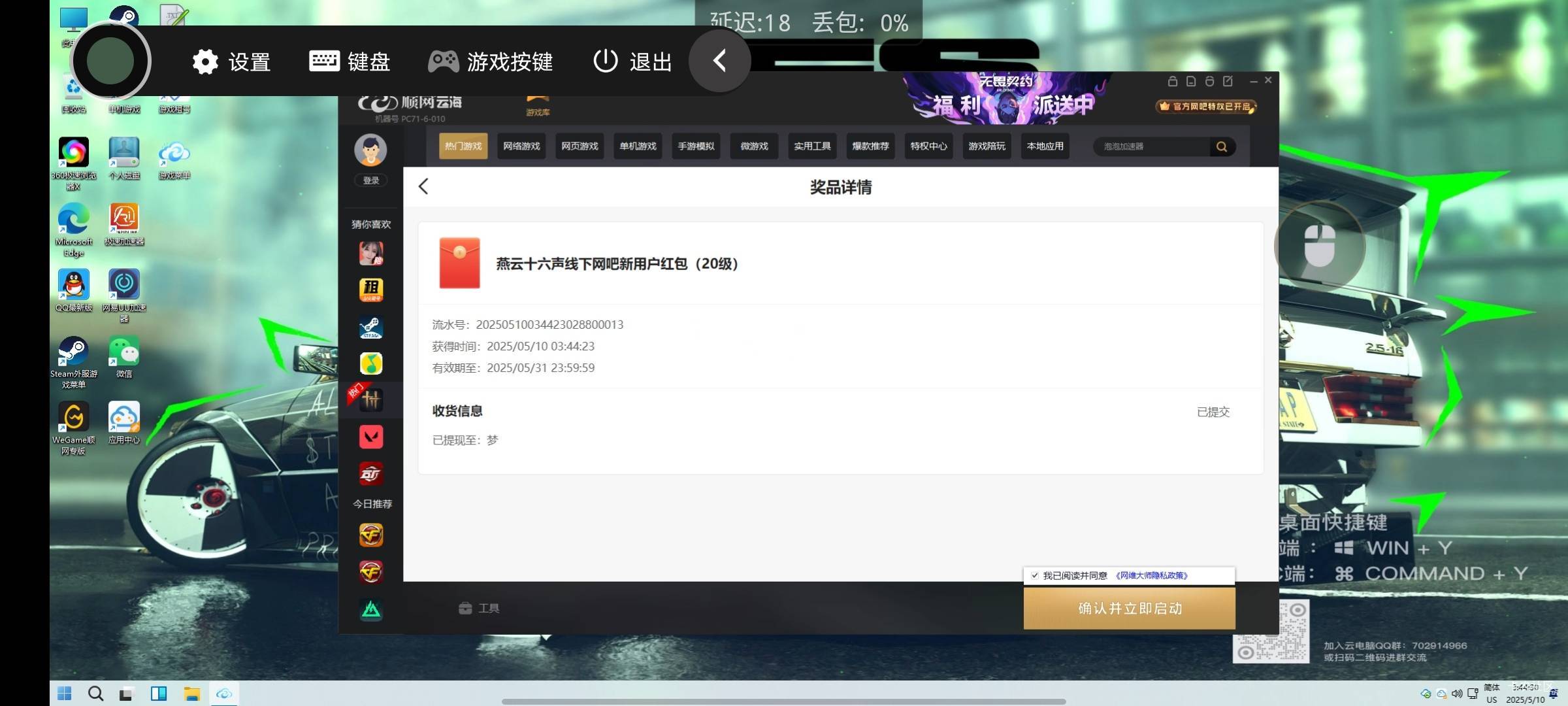
Task: Open the 本地应用 tab
Action: [x=1045, y=146]
